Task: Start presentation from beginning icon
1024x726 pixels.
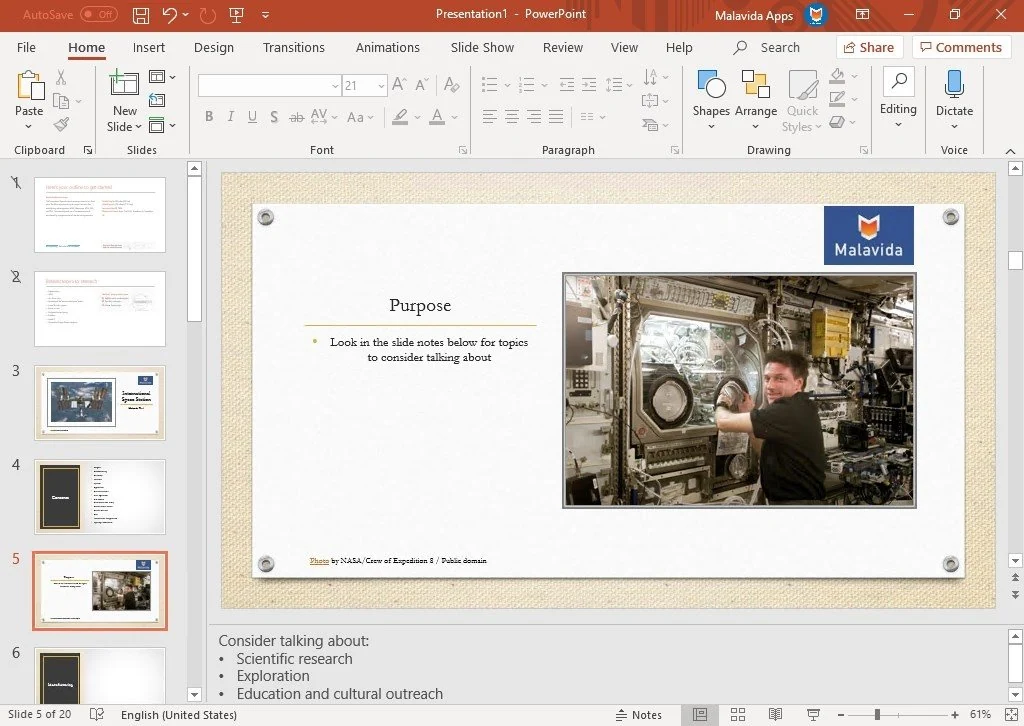Action: (237, 14)
